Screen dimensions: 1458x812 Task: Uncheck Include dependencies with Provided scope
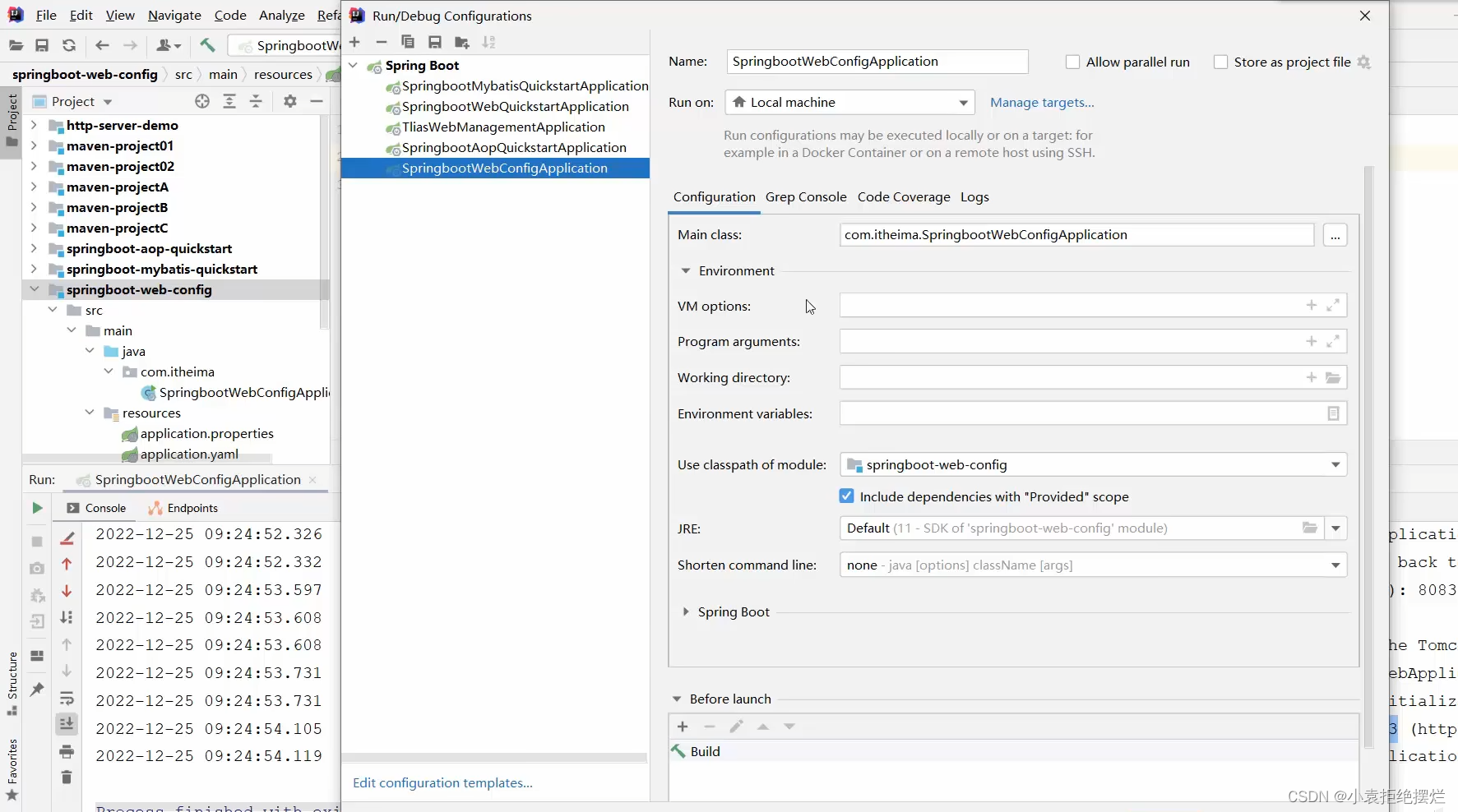(846, 496)
